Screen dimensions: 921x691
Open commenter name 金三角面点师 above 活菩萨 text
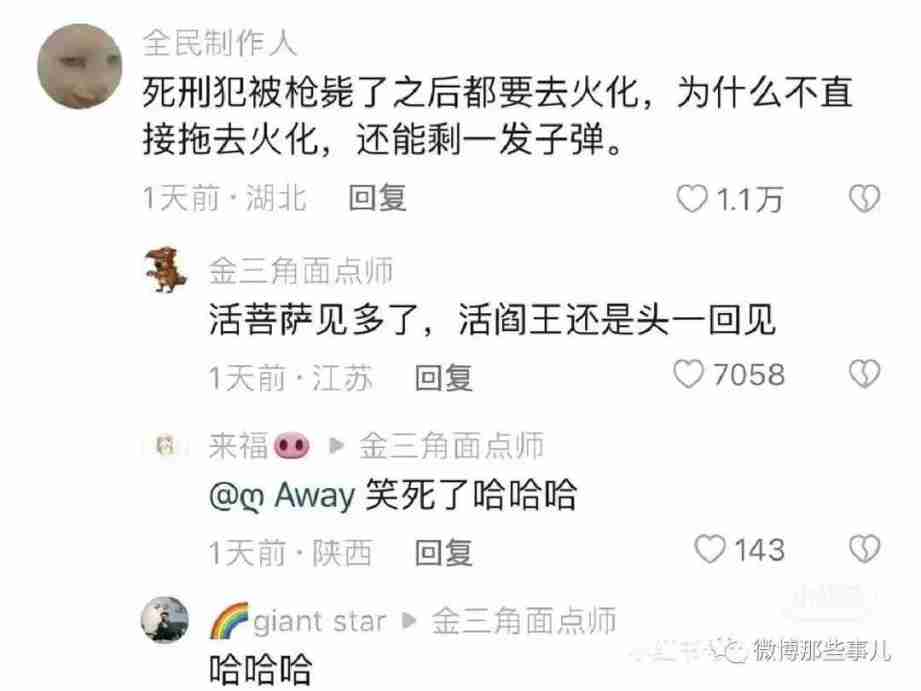tap(301, 271)
